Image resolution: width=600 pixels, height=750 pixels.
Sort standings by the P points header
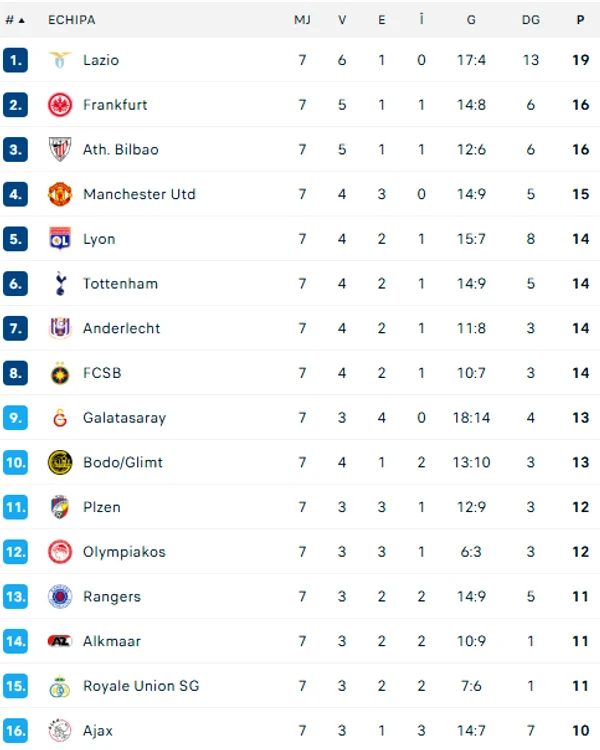tap(580, 20)
